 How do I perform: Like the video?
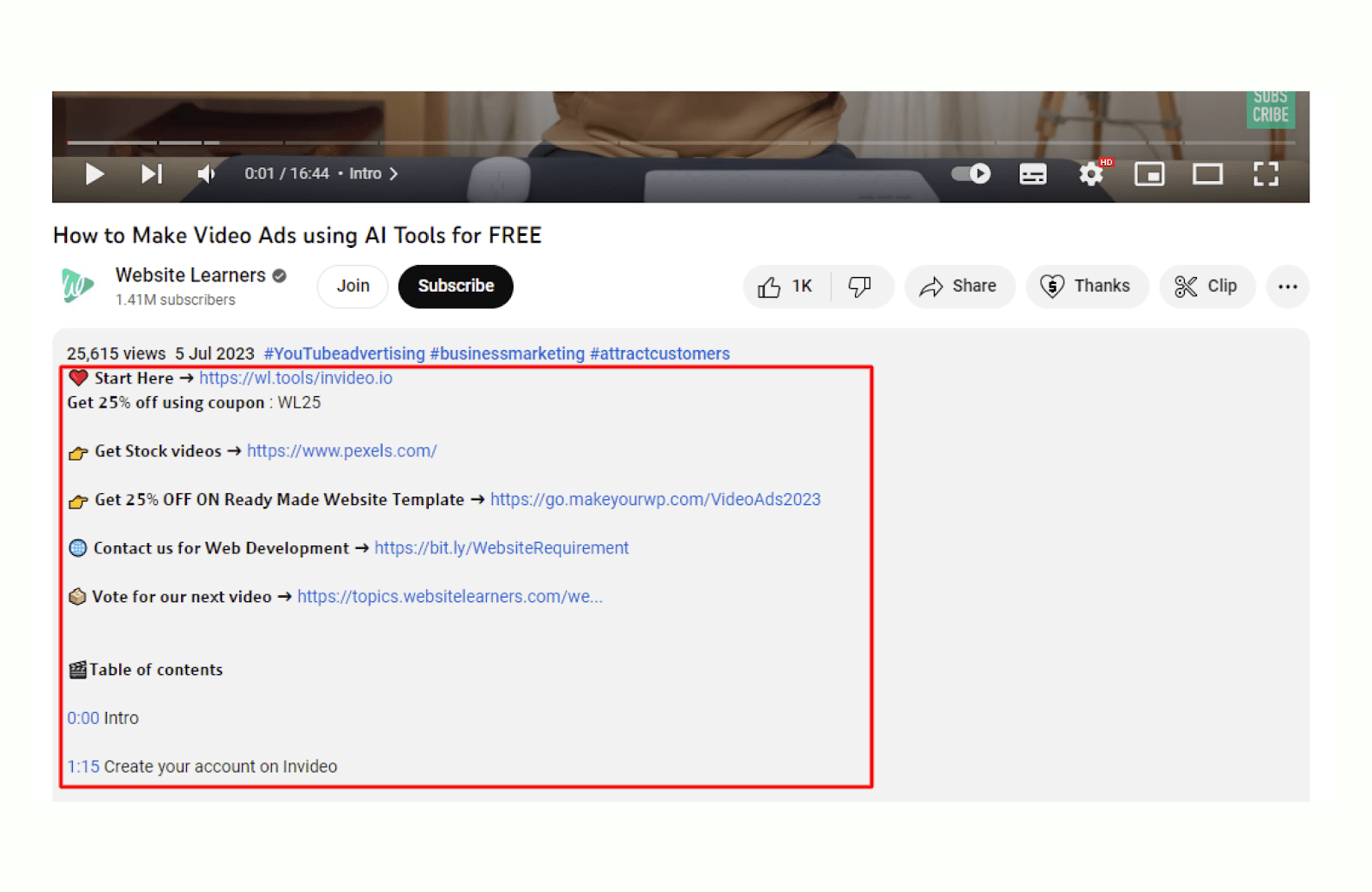785,286
